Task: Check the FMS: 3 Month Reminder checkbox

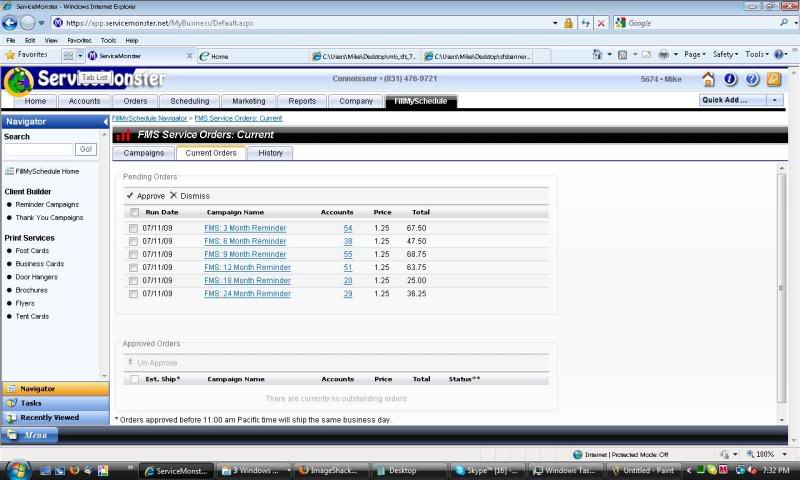Action: click(134, 229)
